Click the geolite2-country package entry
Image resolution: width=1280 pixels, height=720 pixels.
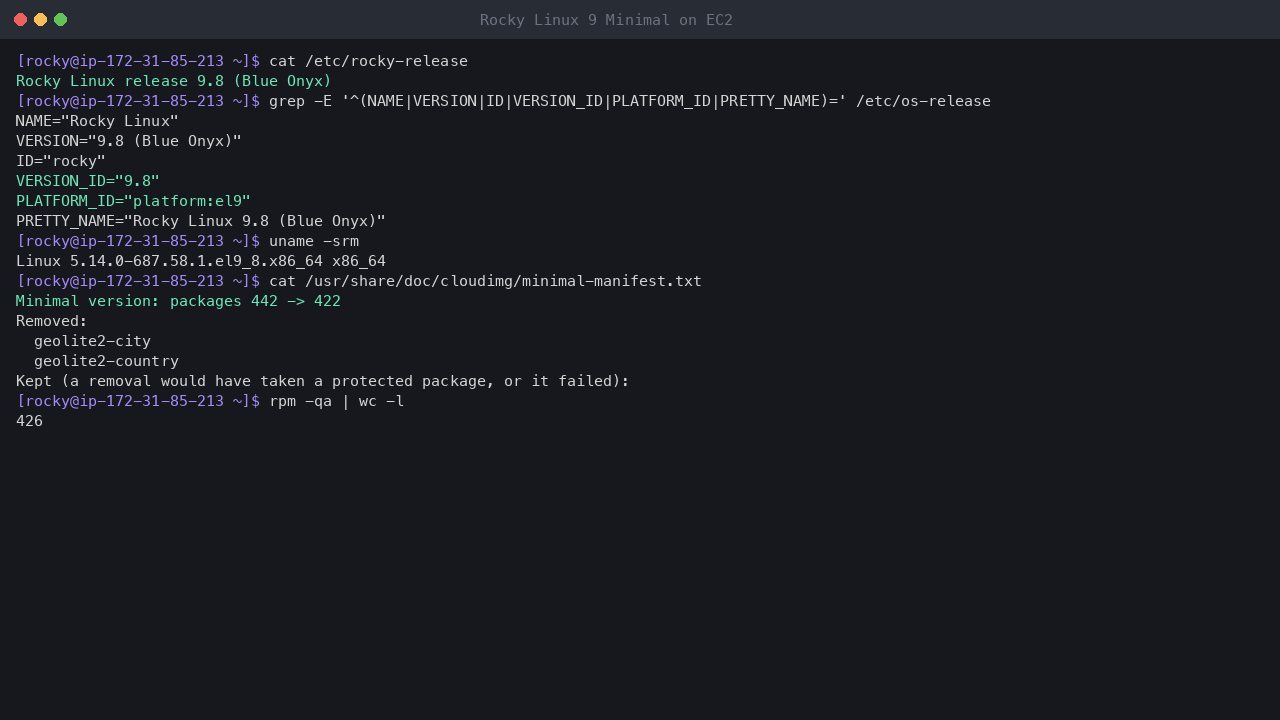106,361
